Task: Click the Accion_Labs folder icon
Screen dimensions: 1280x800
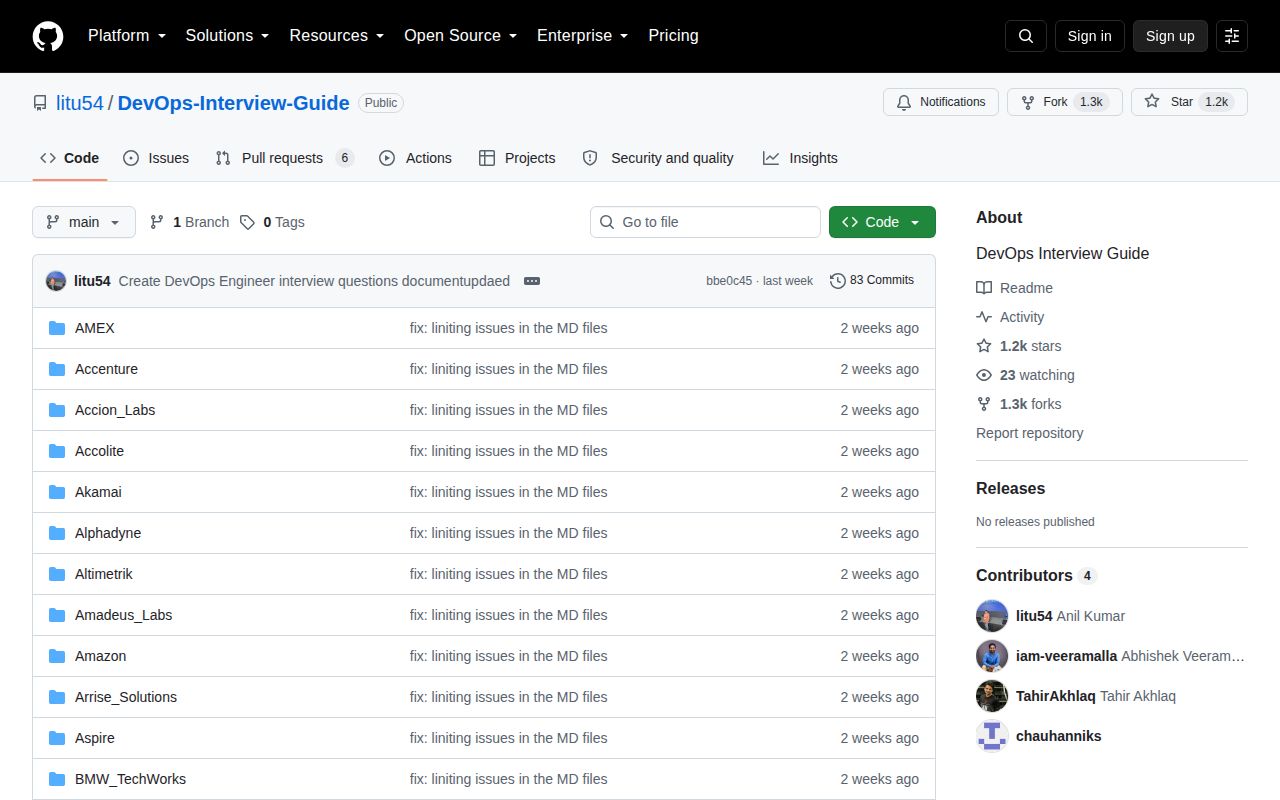Action: (57, 410)
